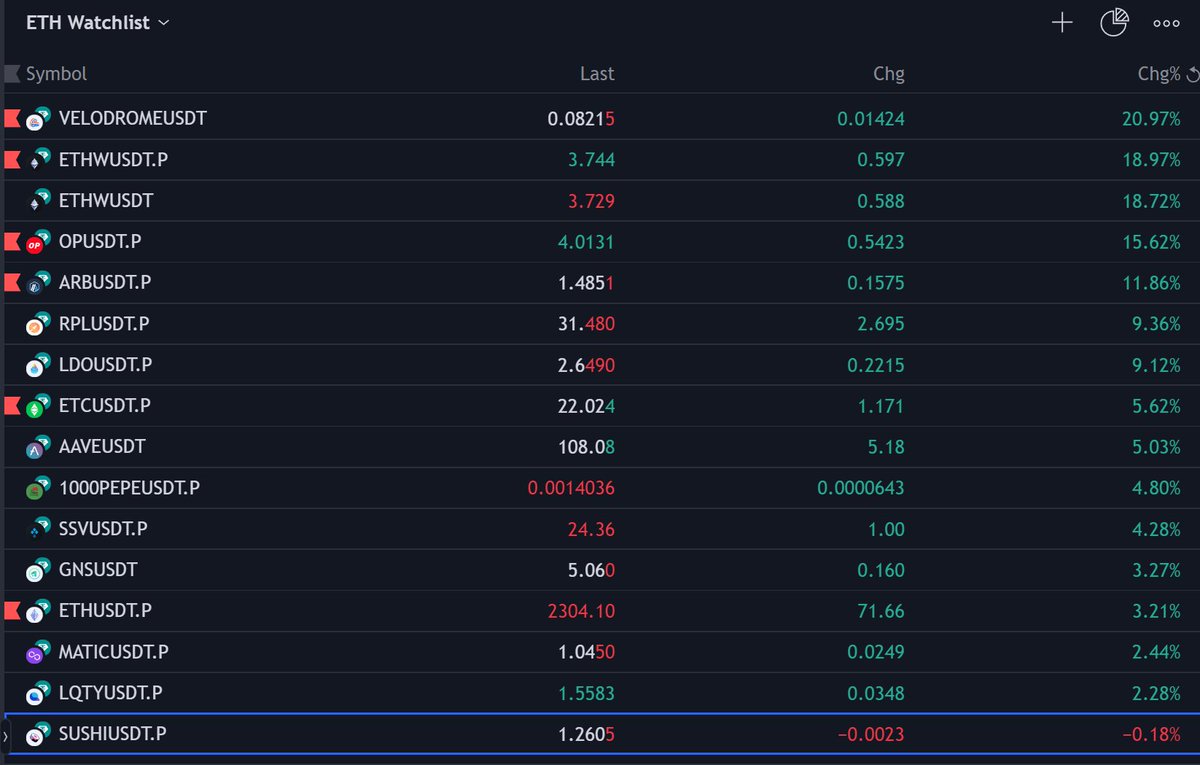The width and height of the screenshot is (1200, 765).
Task: Toggle the red flag on OPUSDT.P
Action: [12, 241]
